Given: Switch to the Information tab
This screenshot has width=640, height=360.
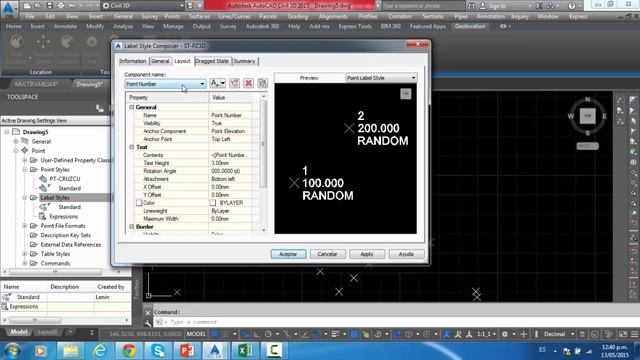Looking at the screenshot, I should 133,61.
